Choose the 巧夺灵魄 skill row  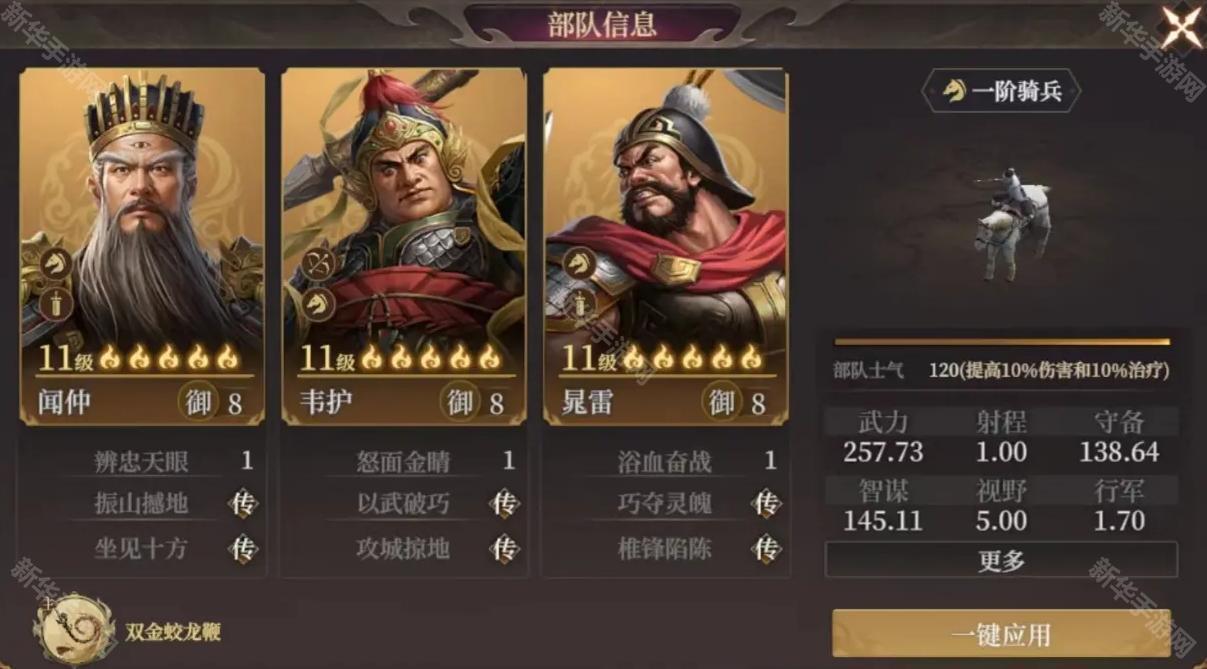pos(665,504)
